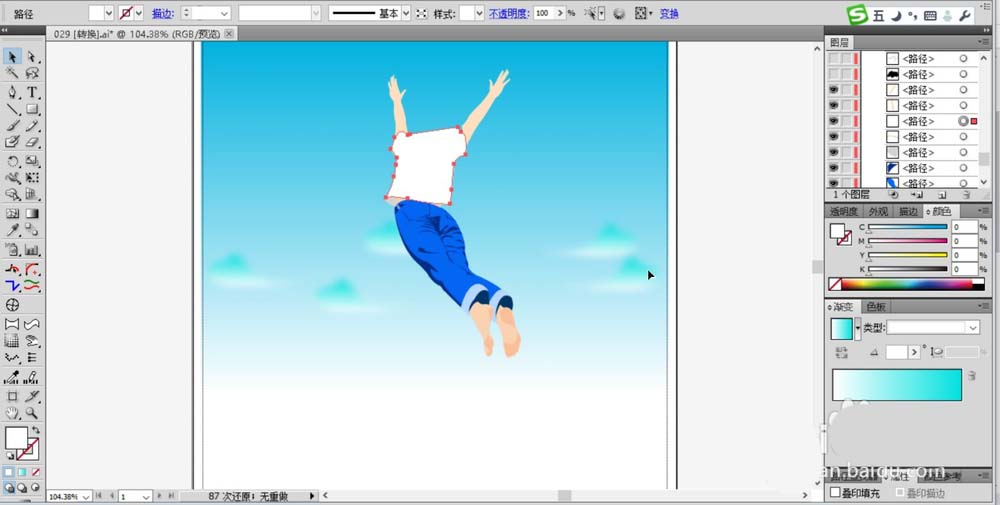The image size is (1000, 505).
Task: Select the Magic Wand tool
Action: tap(12, 73)
